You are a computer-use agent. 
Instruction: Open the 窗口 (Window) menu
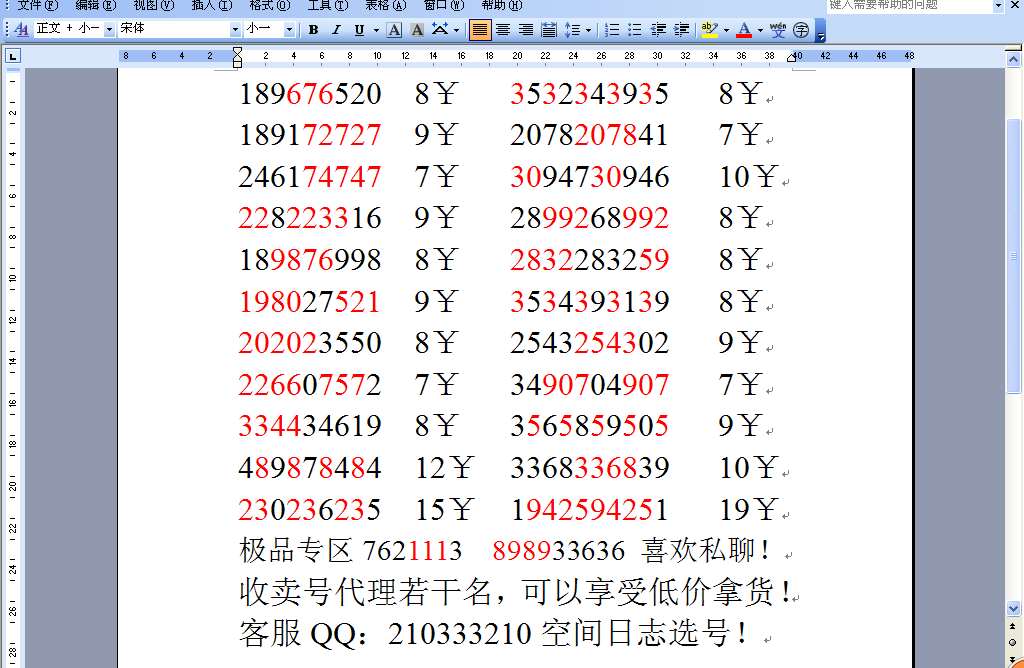[x=444, y=5]
